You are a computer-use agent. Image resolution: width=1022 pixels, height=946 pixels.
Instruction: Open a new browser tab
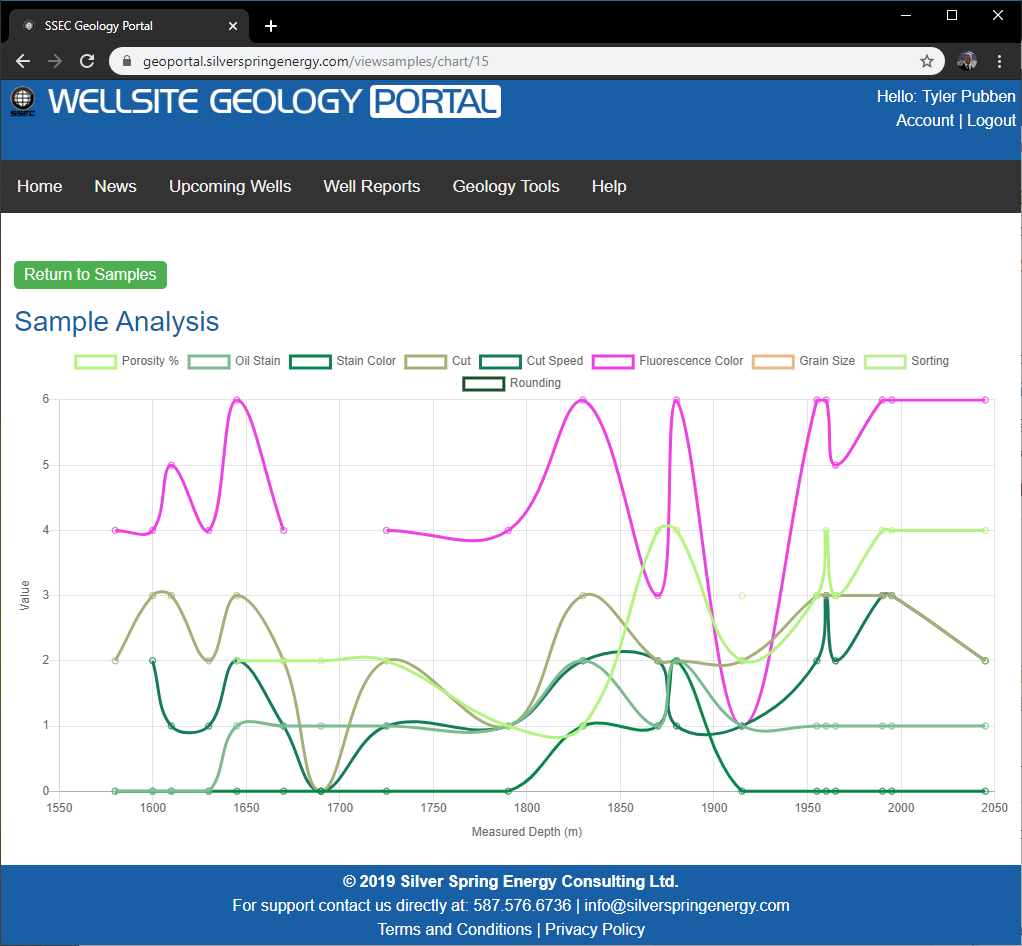click(271, 26)
